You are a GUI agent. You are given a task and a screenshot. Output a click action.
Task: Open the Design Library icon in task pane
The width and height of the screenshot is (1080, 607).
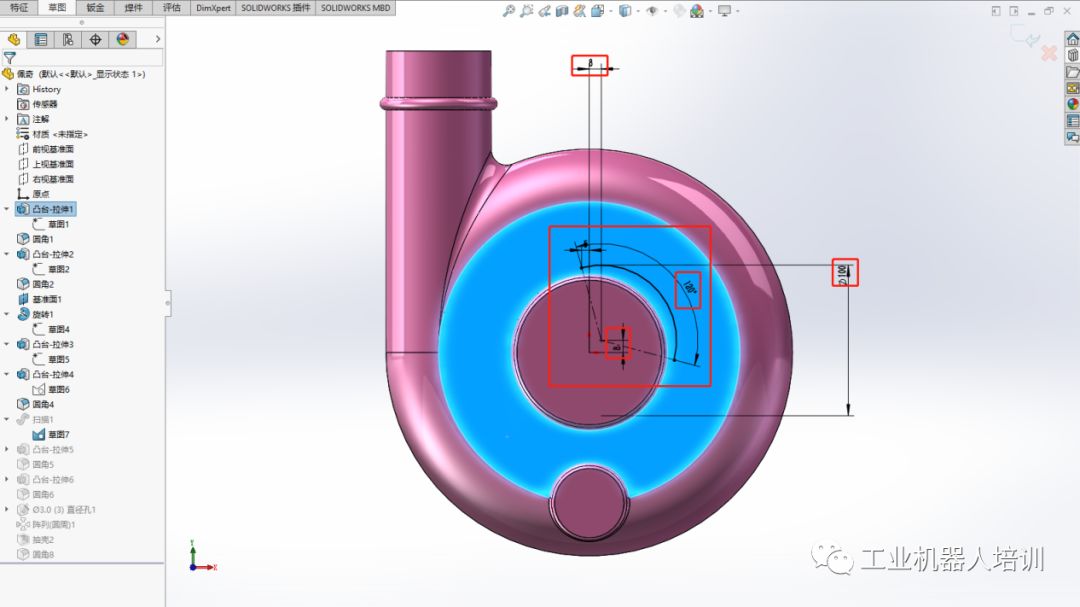[x=1073, y=55]
